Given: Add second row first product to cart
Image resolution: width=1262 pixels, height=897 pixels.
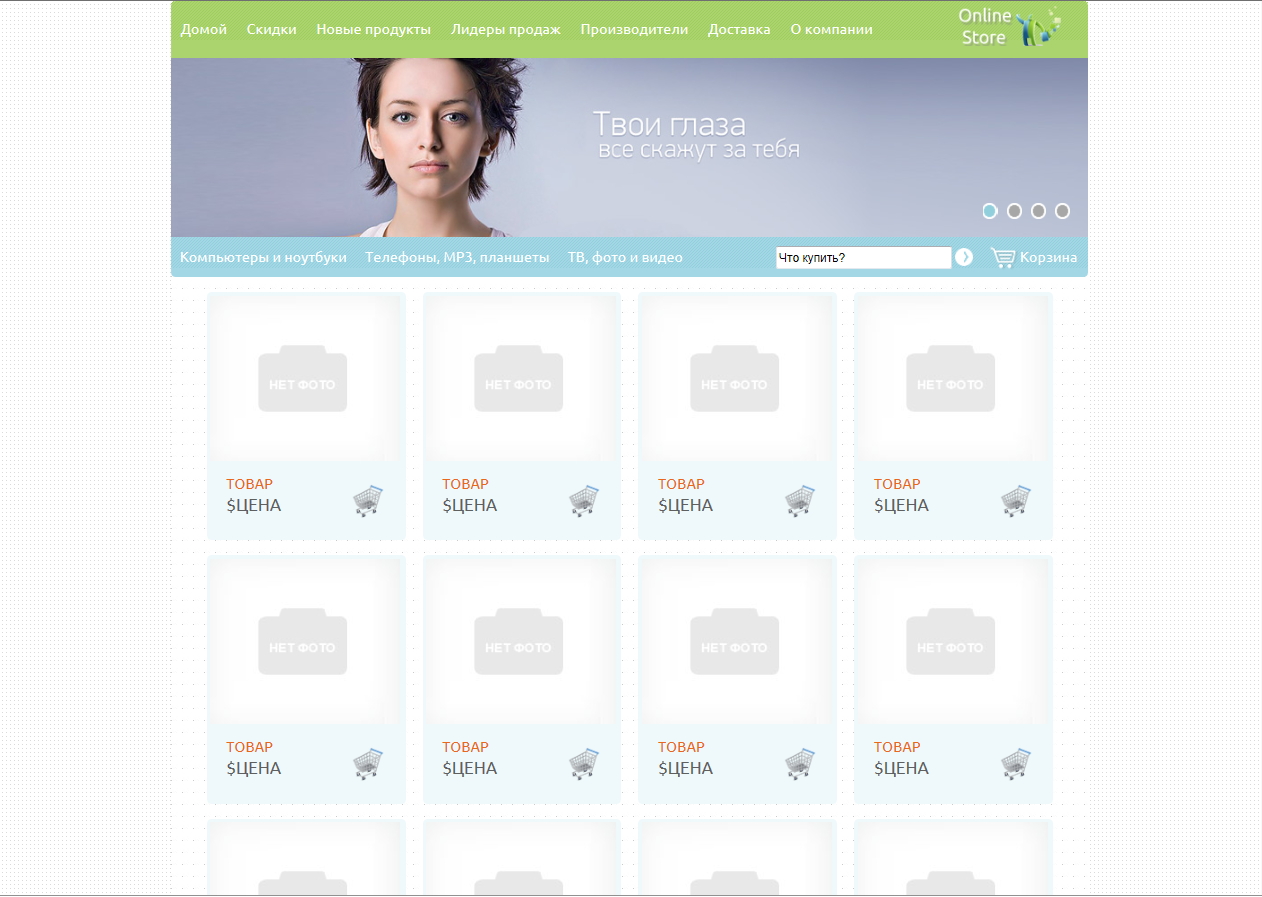Looking at the screenshot, I should [x=368, y=763].
